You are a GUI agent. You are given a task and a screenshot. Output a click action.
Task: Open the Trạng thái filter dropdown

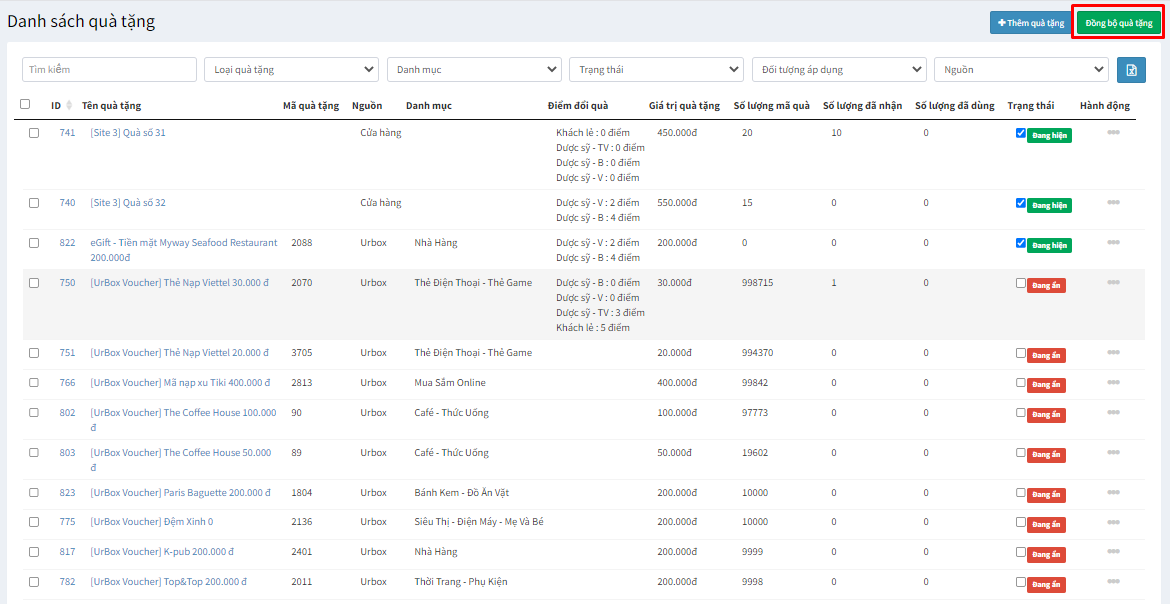(656, 70)
